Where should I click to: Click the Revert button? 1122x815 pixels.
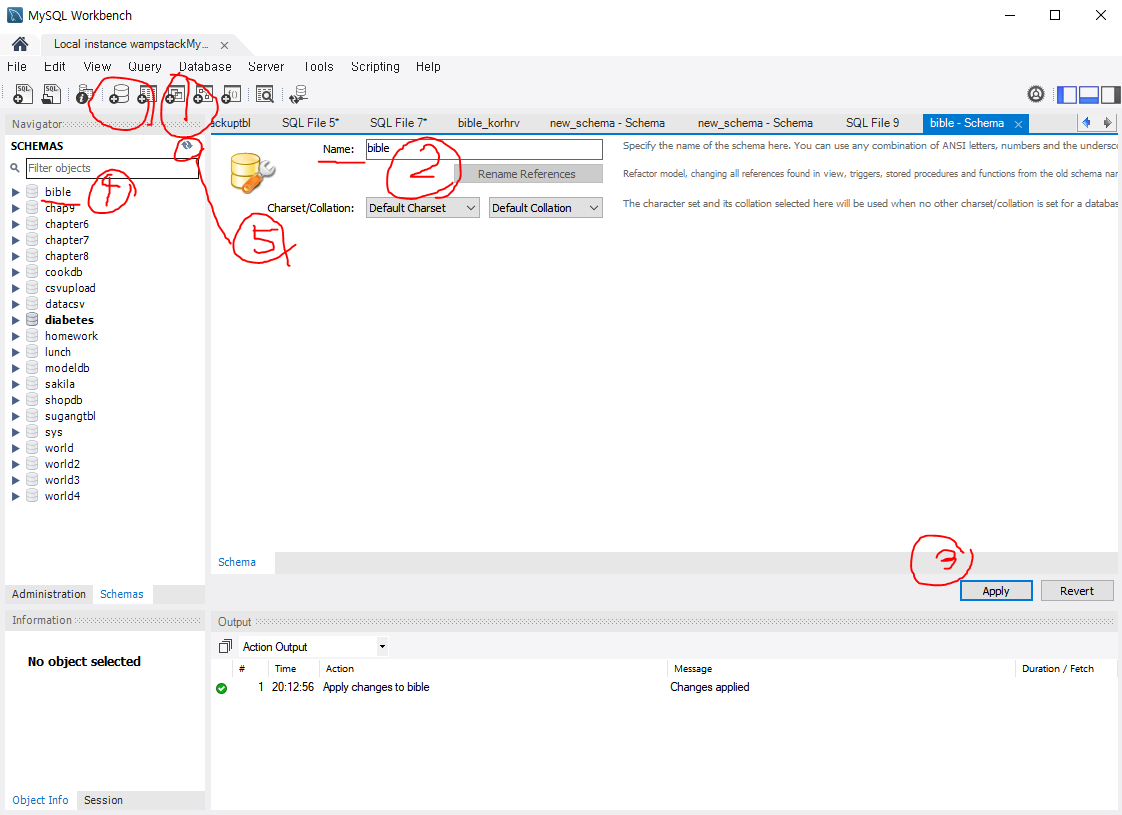(1076, 590)
